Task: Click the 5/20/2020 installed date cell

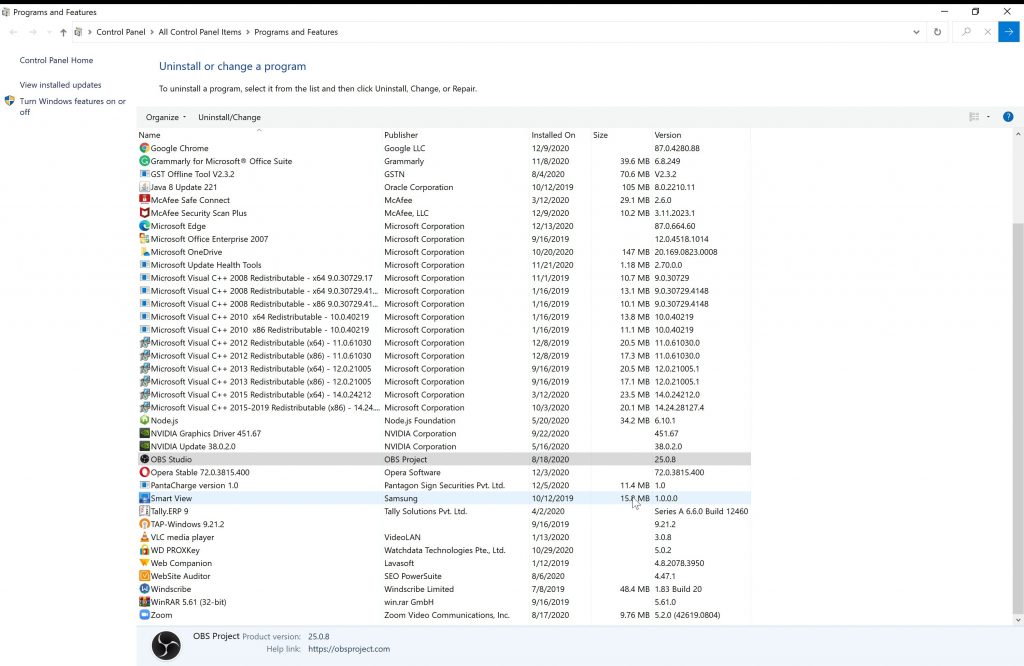Action: pos(551,420)
